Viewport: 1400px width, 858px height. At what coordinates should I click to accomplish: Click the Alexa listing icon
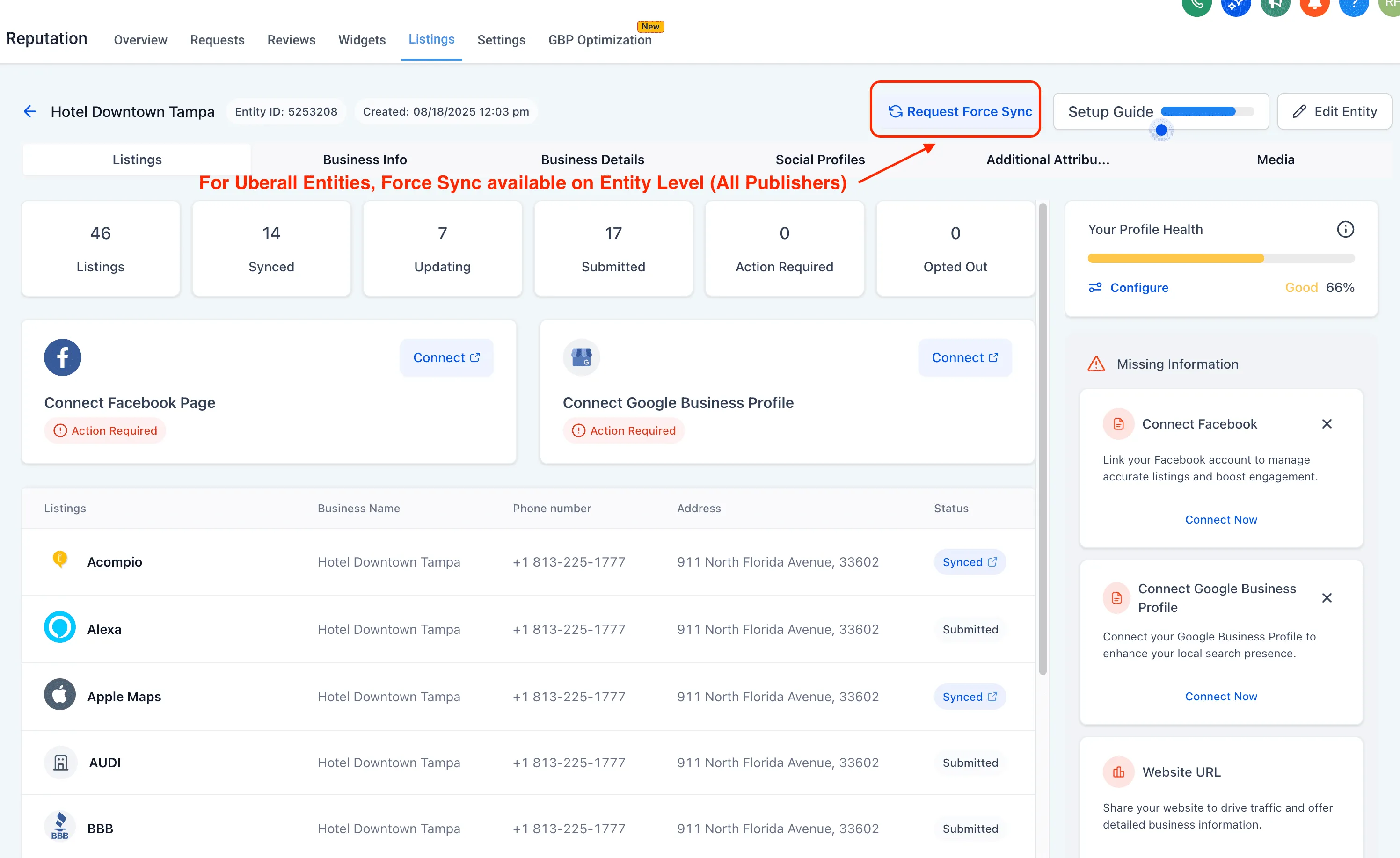click(x=60, y=628)
